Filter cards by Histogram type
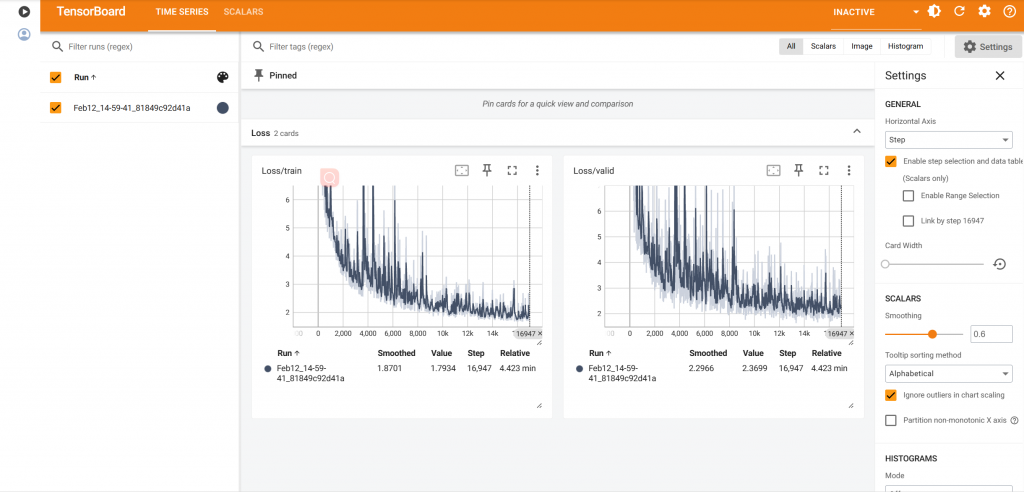Screen dimensions: 1024x492 tap(905, 46)
